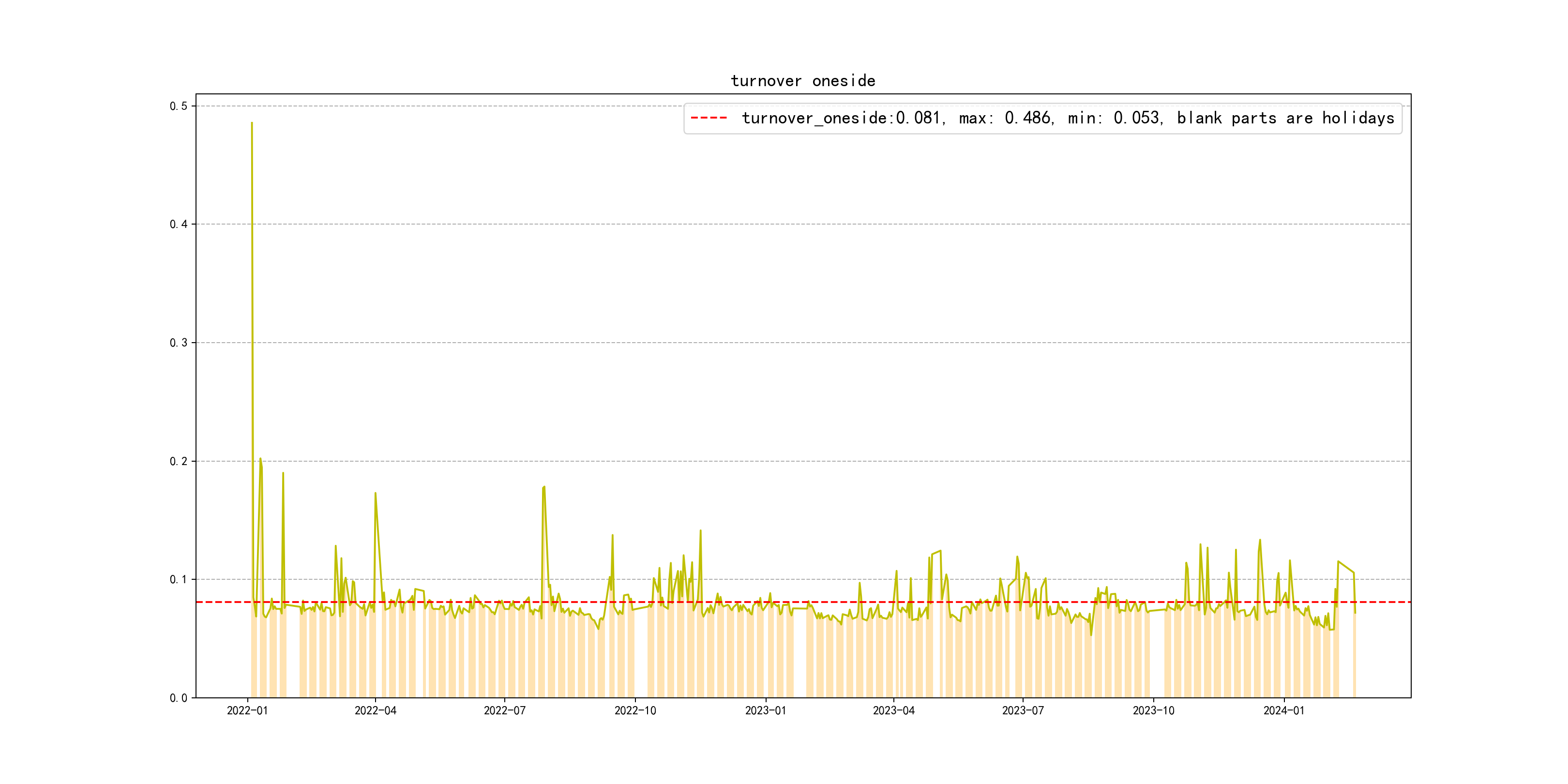The height and width of the screenshot is (784, 1568).
Task: Click the 0.5 y-axis tick label
Action: [179, 106]
